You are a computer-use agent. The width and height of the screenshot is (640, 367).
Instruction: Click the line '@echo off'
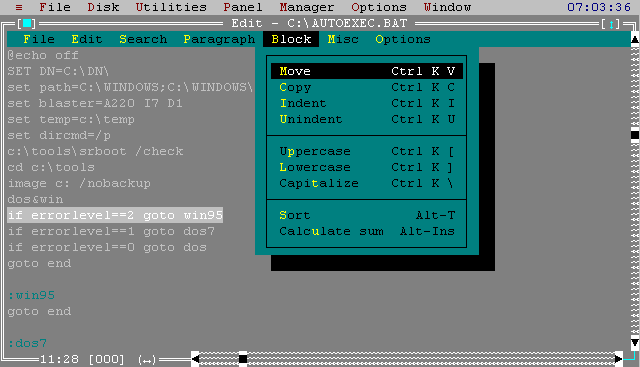(x=43, y=55)
